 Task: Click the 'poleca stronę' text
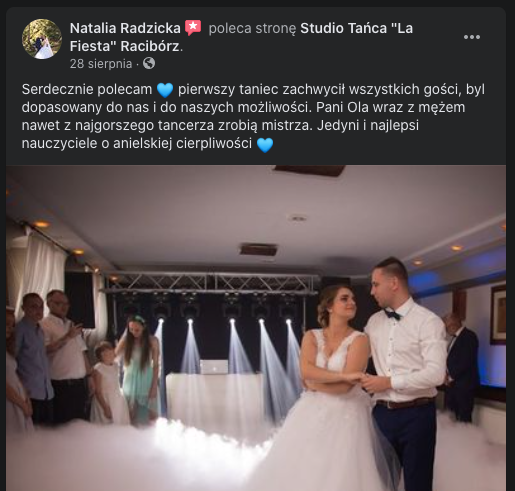[x=252, y=28]
